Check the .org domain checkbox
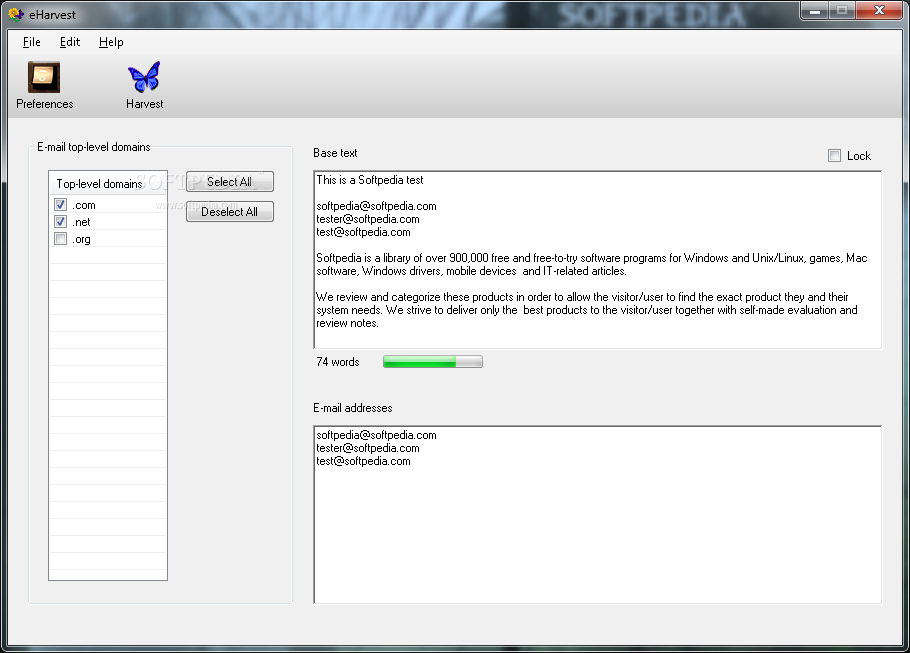 [60, 239]
